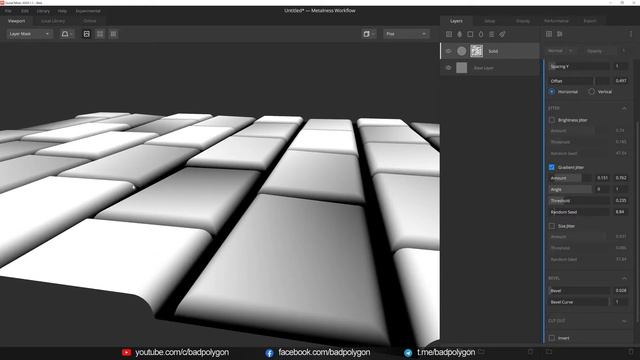Click the Gradient Jitter Threshold slider

[579, 201]
